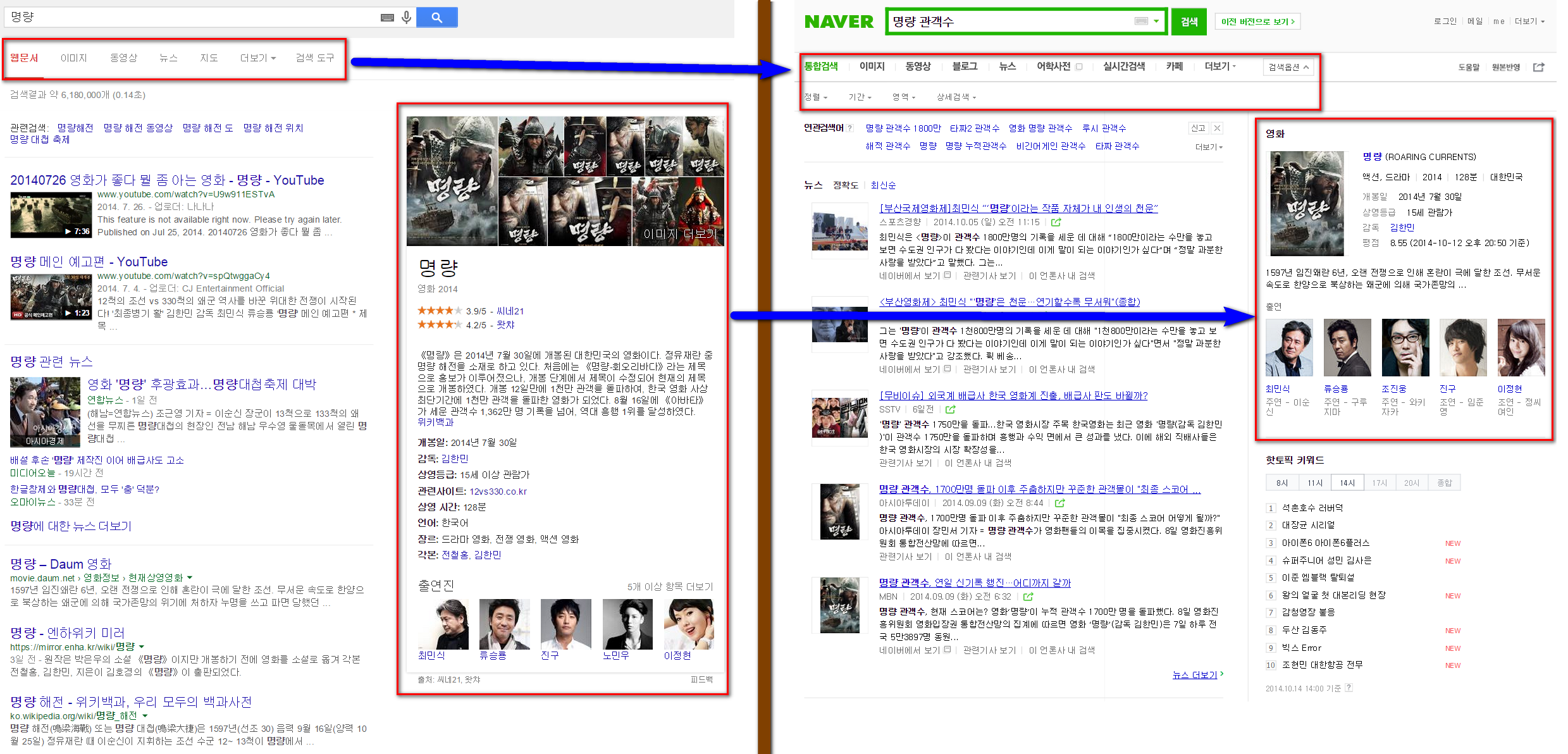1568x754 pixels.
Task: Open 명량 메인 예고편 - YouTube result
Action: [x=89, y=262]
